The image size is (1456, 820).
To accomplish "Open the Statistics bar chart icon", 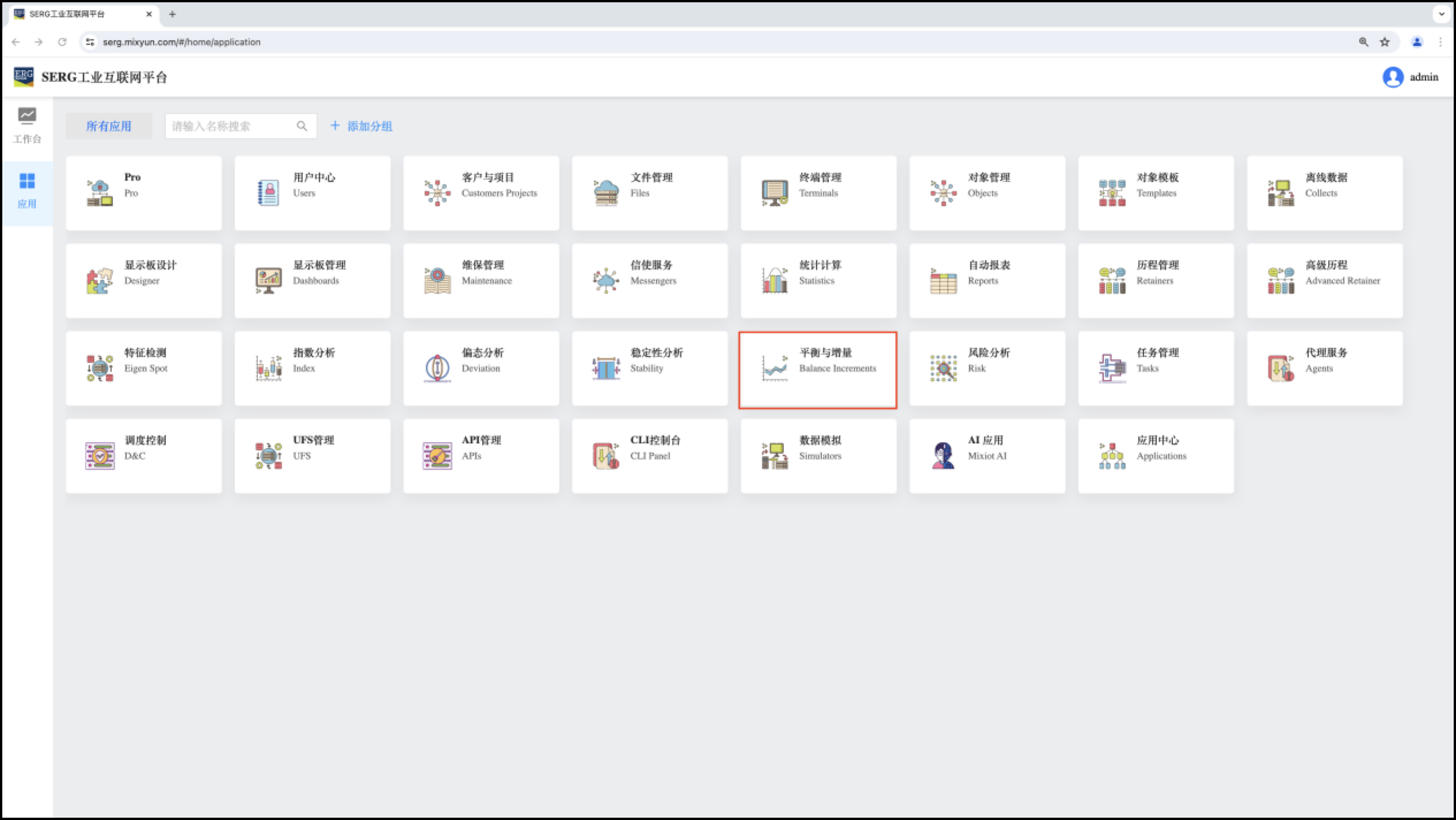I will [x=775, y=280].
